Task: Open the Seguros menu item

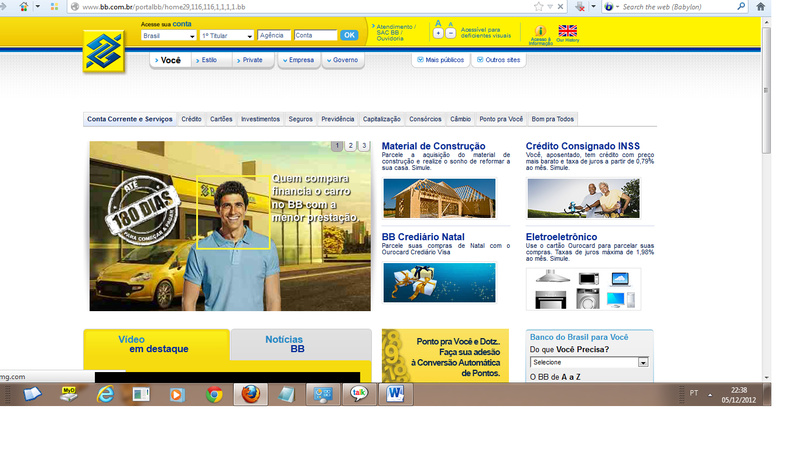Action: click(x=301, y=119)
